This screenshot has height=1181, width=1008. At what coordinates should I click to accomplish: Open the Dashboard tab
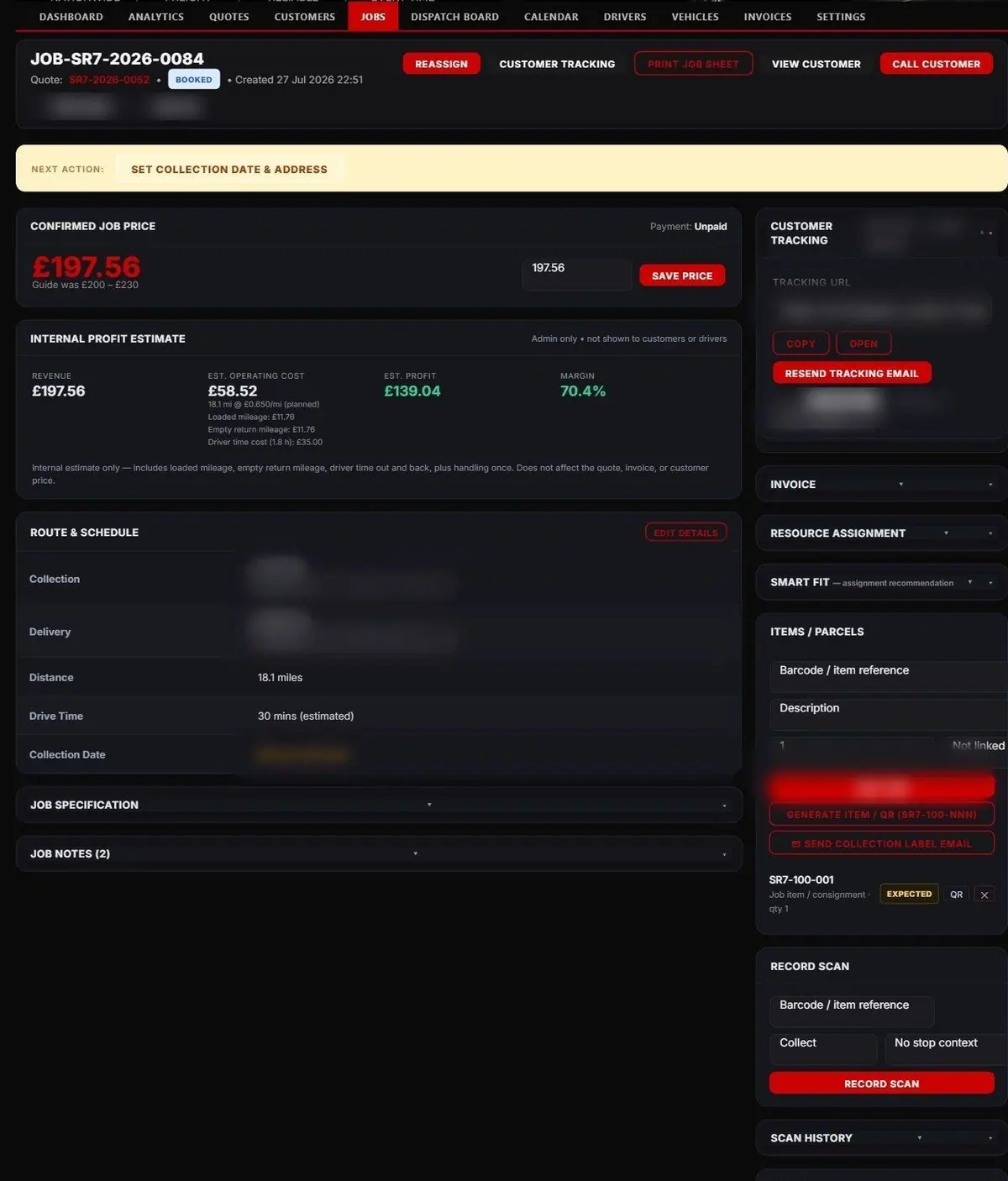pos(71,17)
